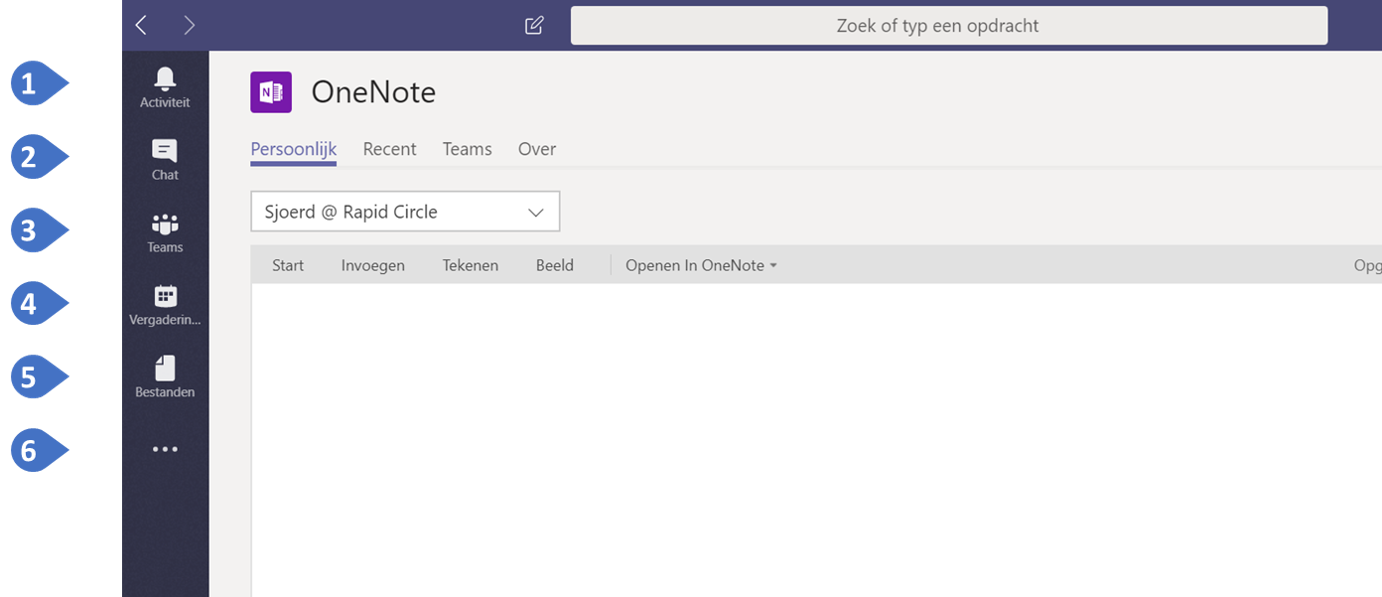The height and width of the screenshot is (597, 1382).
Task: Click the purple OneNote app logo
Action: point(271,92)
